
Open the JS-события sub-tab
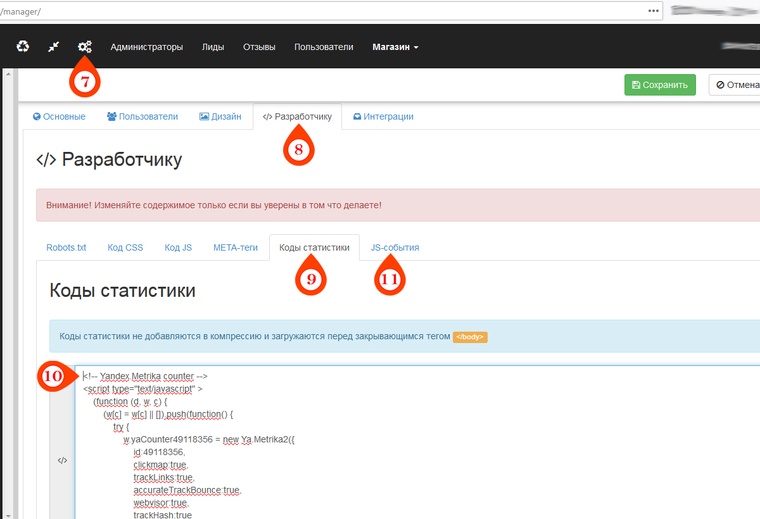tap(395, 247)
